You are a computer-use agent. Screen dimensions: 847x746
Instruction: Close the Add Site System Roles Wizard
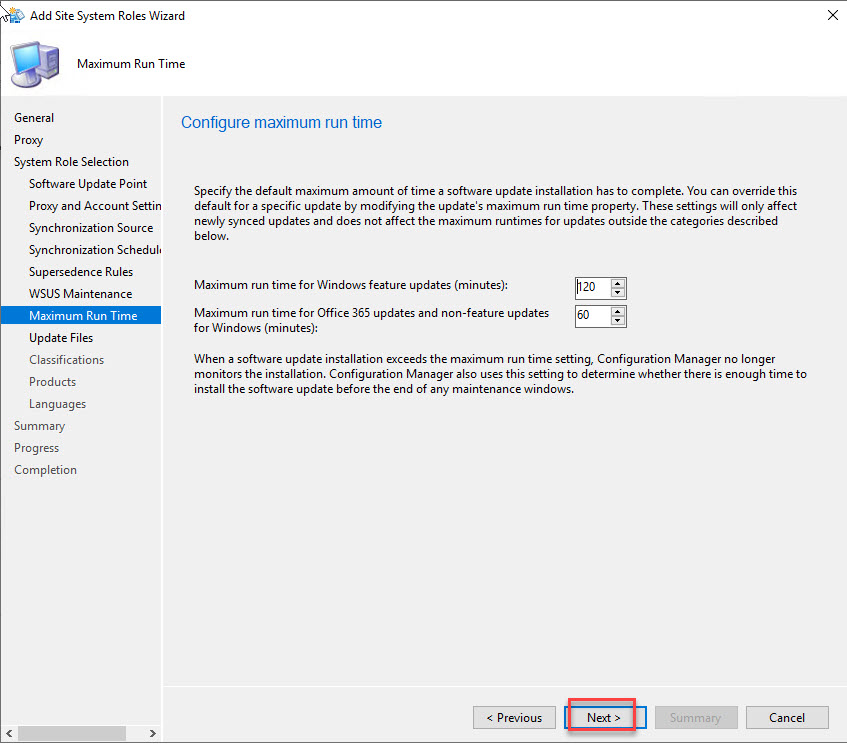pos(833,16)
